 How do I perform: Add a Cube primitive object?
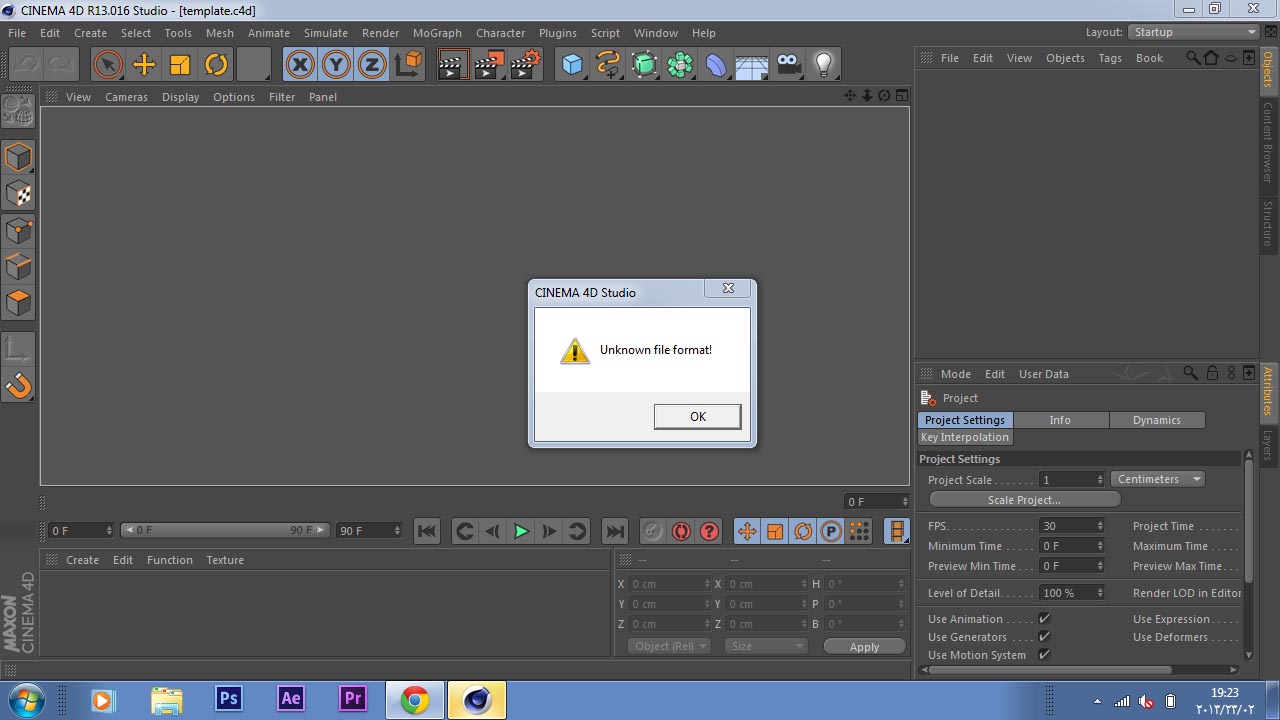[x=572, y=65]
